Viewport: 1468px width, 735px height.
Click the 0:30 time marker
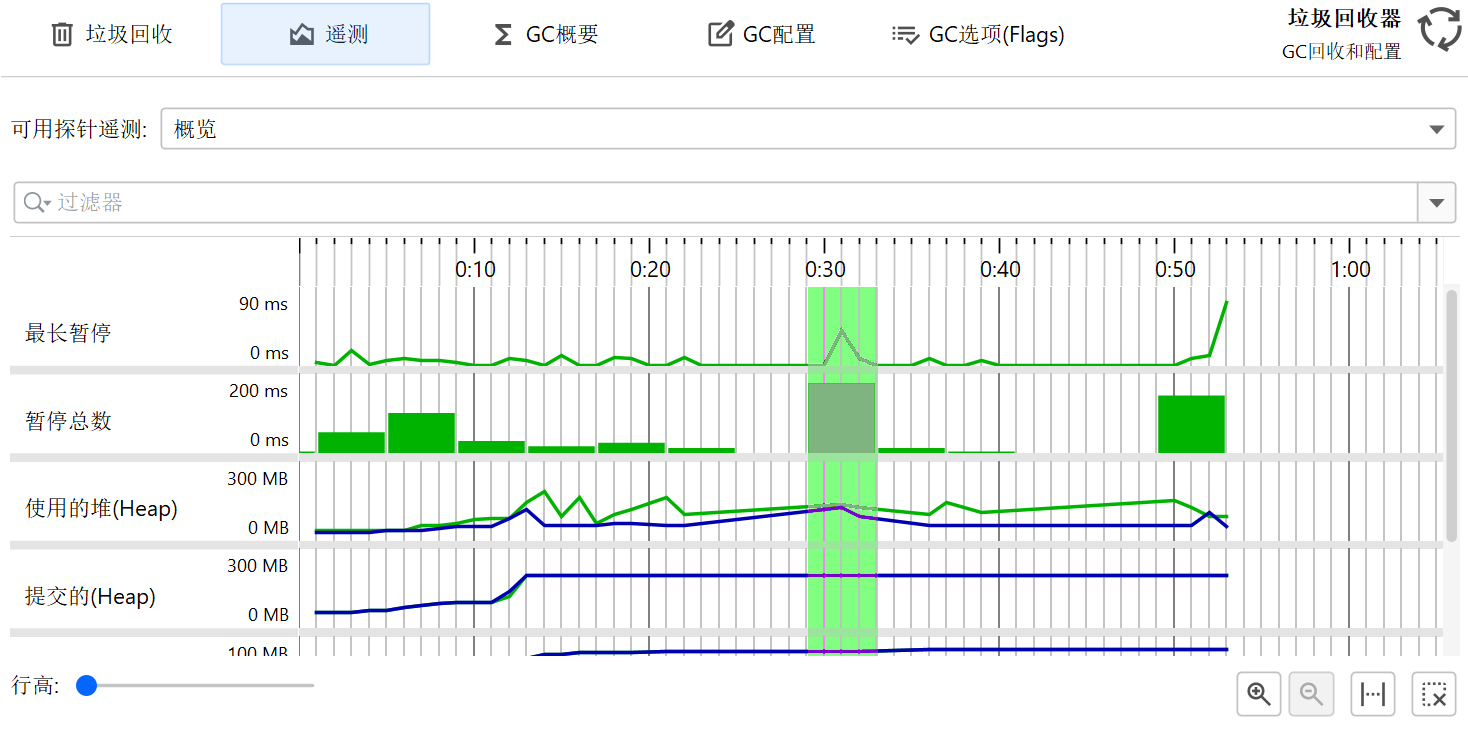pos(825,269)
